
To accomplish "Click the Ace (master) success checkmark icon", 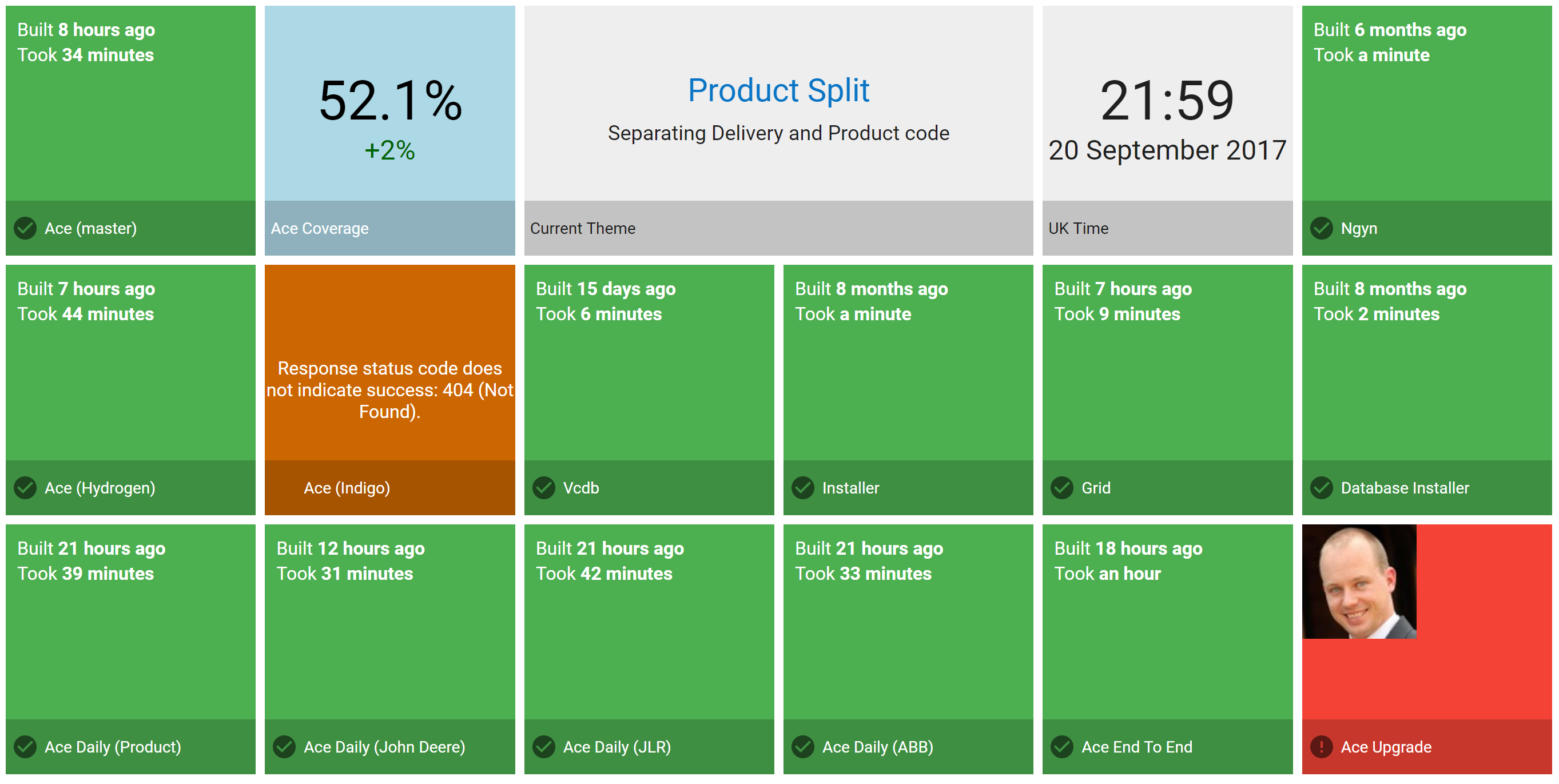I will pyautogui.click(x=25, y=228).
